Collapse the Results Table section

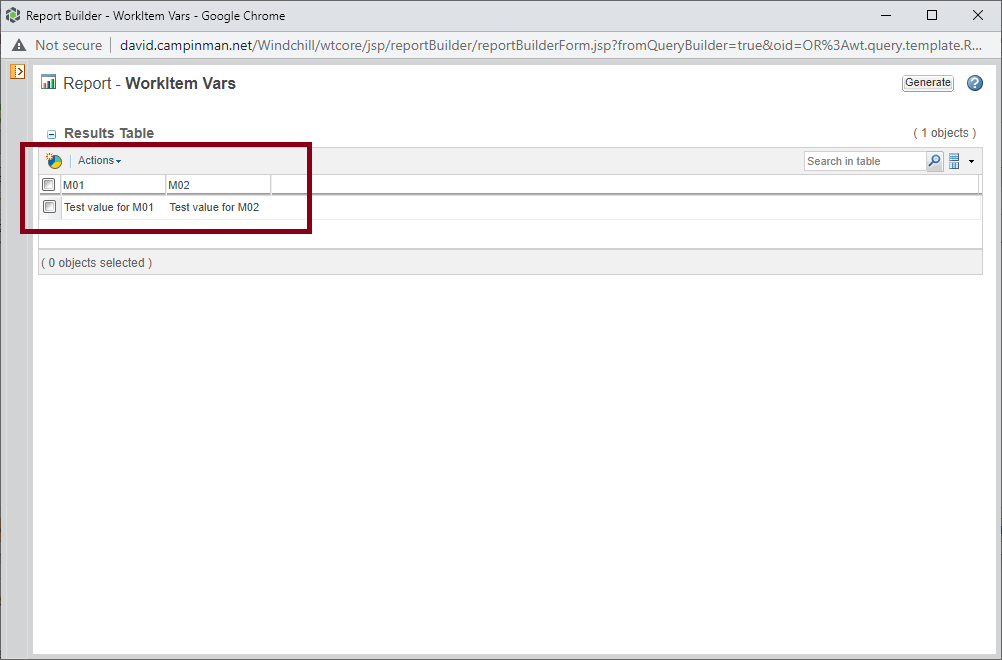[x=51, y=133]
